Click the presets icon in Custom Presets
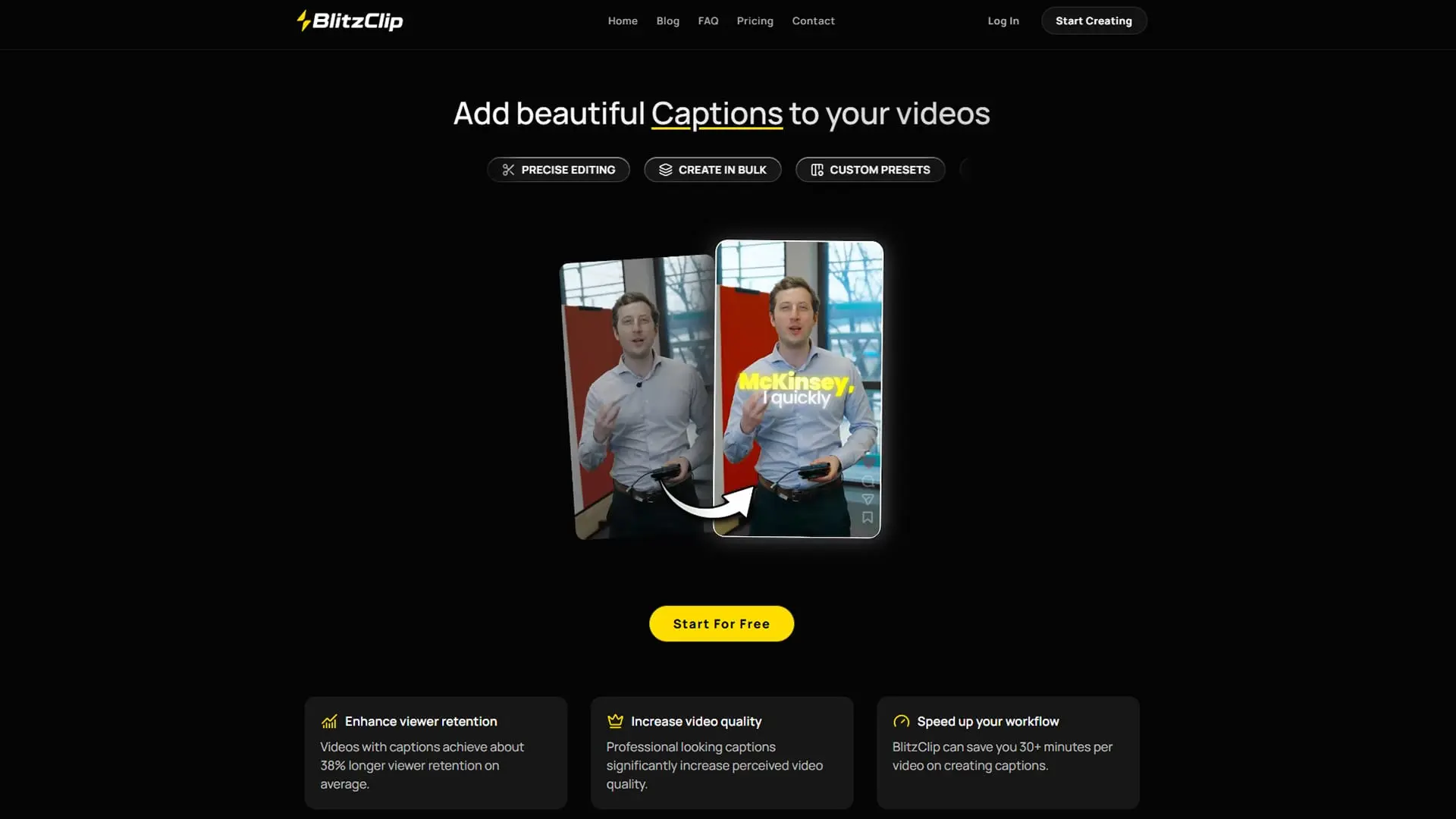 tap(817, 170)
